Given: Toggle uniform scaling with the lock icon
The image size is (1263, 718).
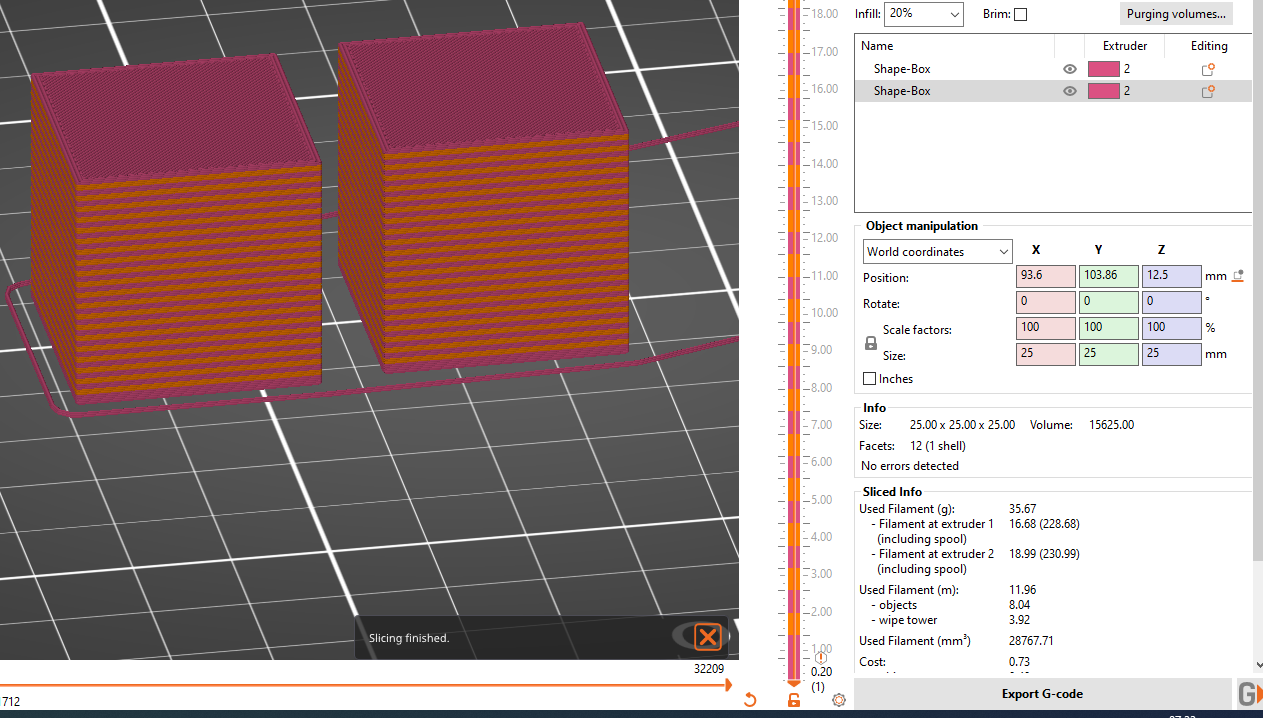Looking at the screenshot, I should point(870,343).
